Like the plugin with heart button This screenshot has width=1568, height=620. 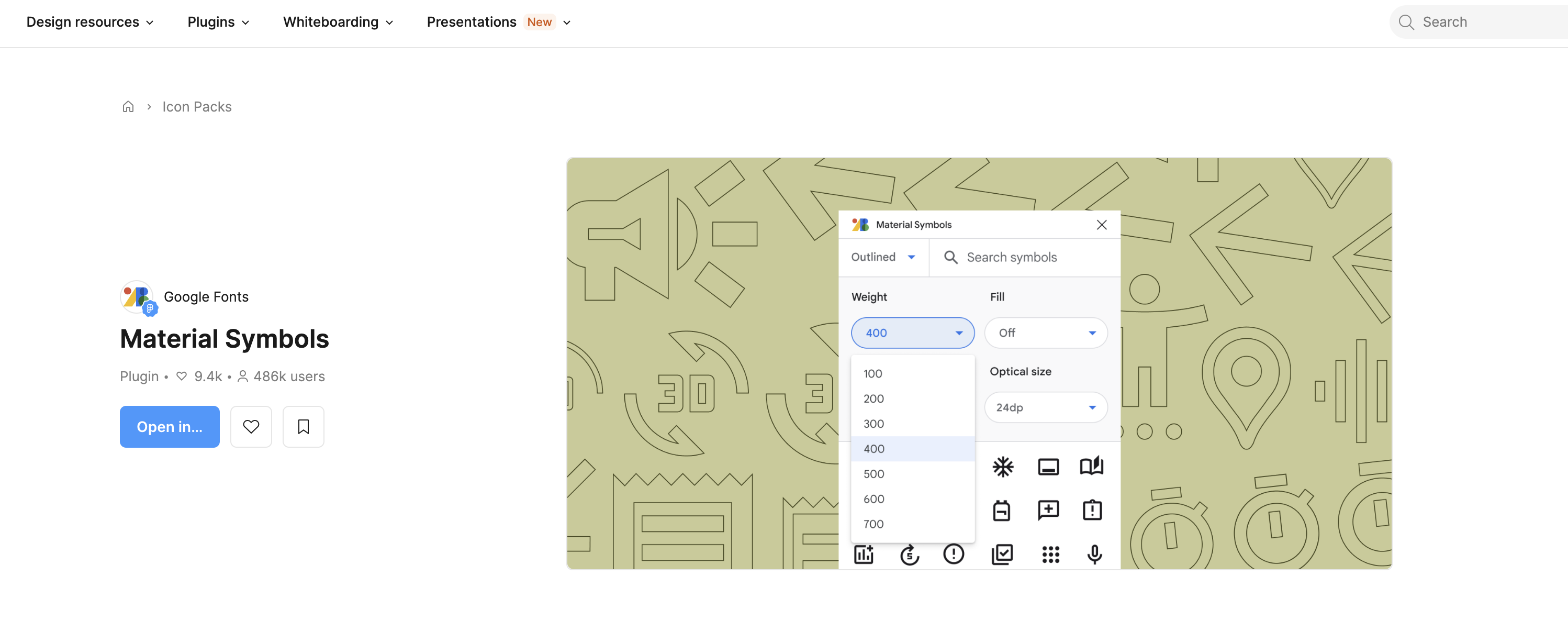pyautogui.click(x=251, y=426)
